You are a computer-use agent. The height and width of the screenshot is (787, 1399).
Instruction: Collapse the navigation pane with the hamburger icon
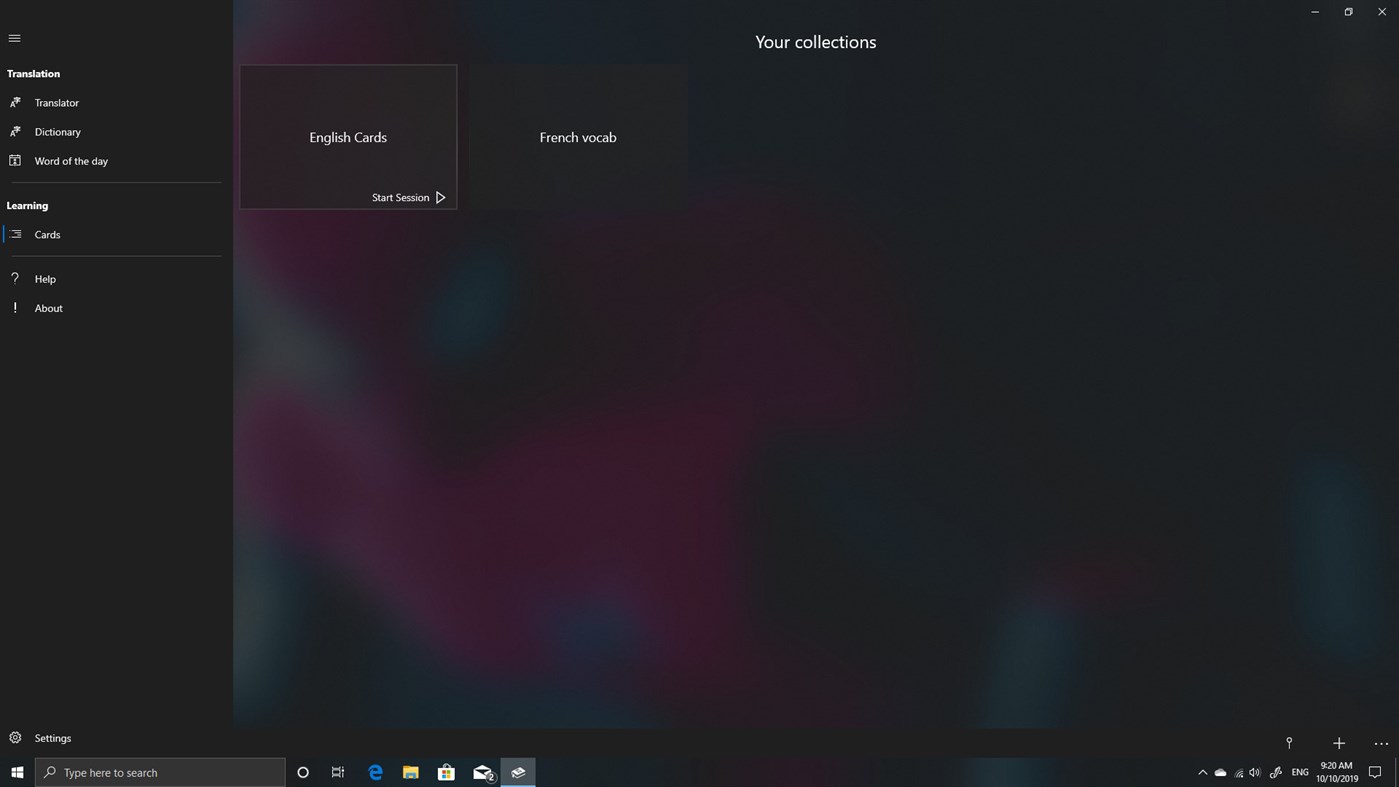pos(14,37)
